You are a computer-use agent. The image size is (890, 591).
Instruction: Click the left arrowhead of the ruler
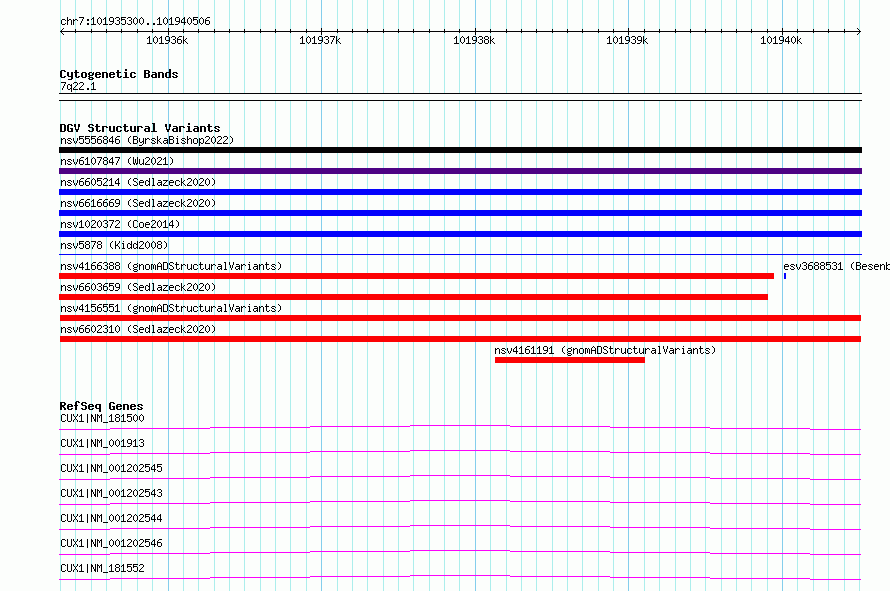coord(62,31)
